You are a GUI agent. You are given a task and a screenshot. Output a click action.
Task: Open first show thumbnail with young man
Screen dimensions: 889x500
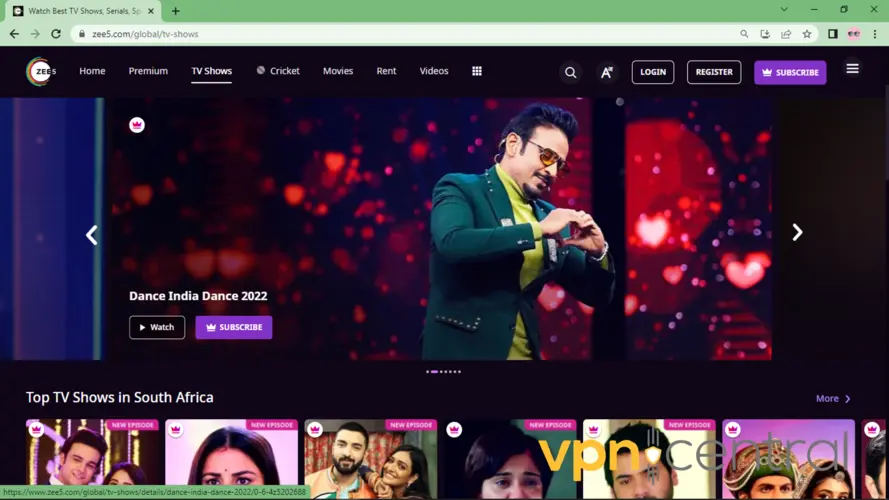92,459
